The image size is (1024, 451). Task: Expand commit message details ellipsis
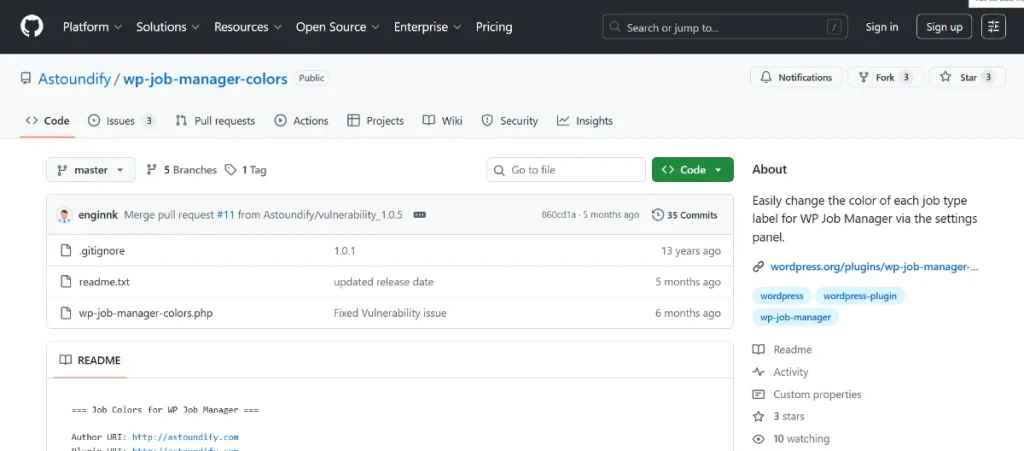[420, 215]
